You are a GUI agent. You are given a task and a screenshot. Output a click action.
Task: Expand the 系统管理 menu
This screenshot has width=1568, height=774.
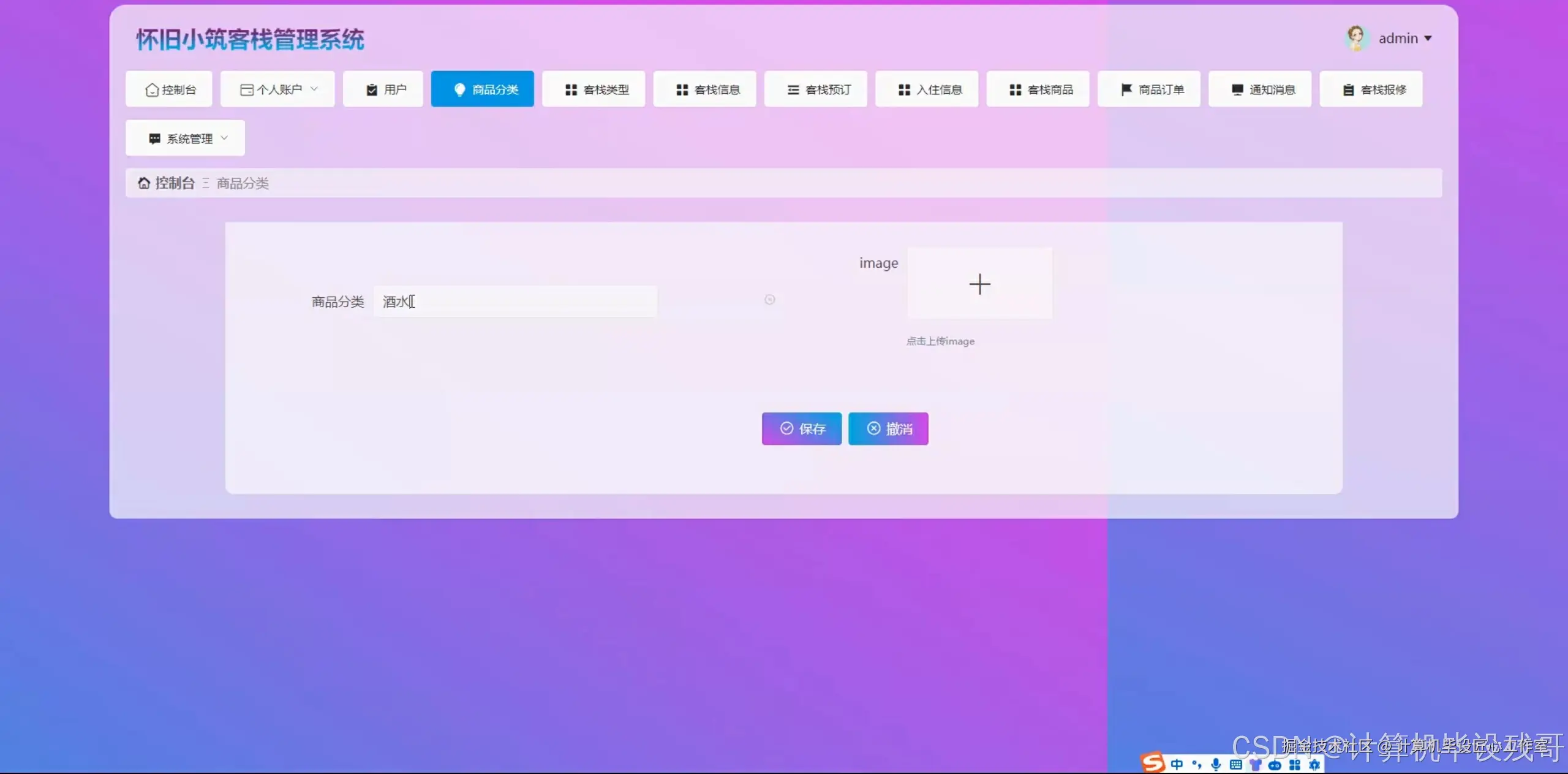coord(186,138)
